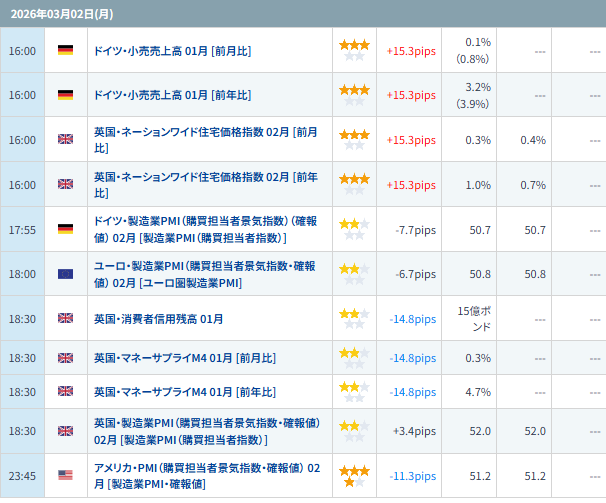The height and width of the screenshot is (503, 606).
Task: Click the German flag in the 17:55 row
Action: click(66, 230)
